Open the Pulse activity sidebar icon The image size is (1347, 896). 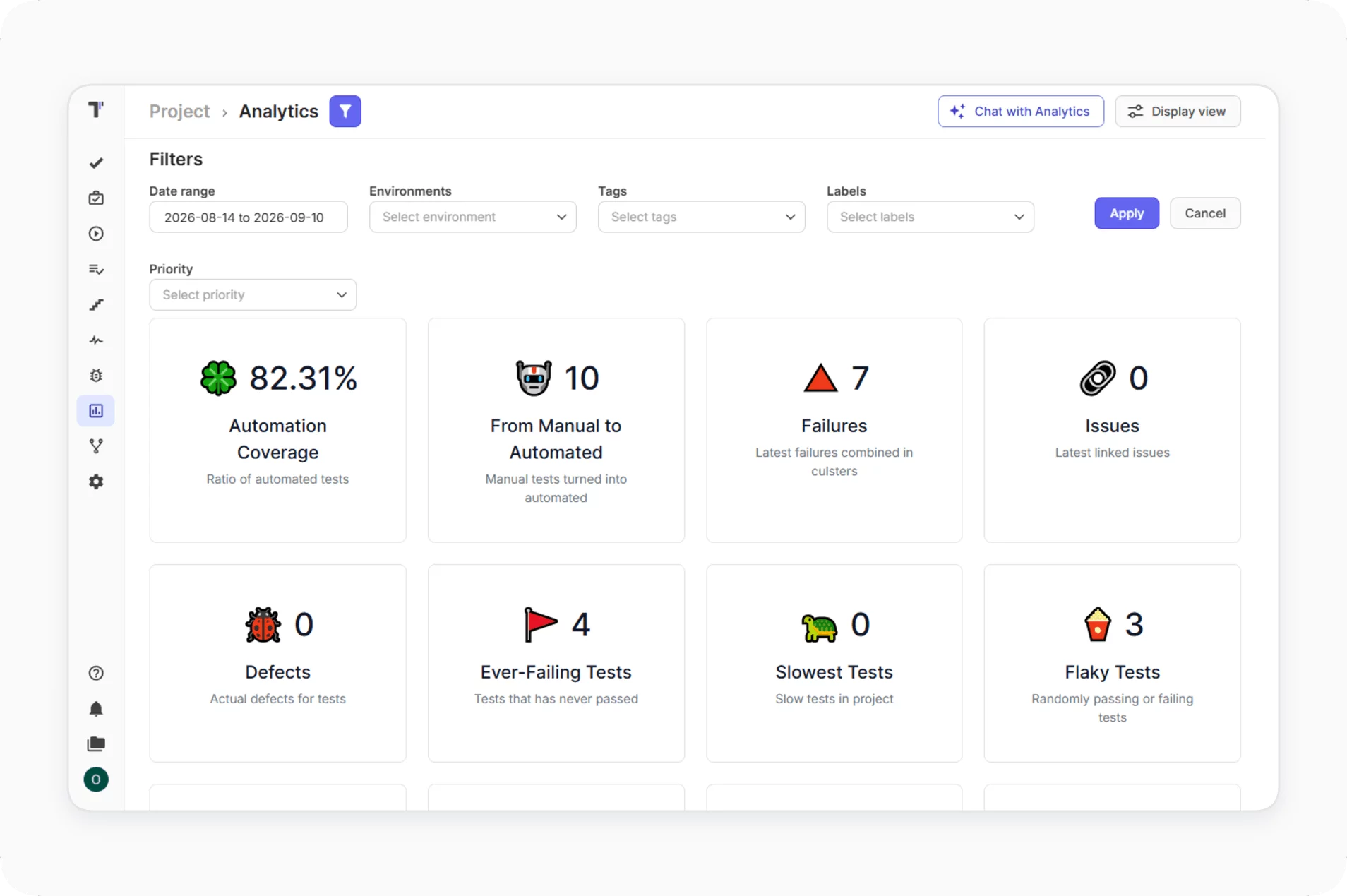(96, 340)
